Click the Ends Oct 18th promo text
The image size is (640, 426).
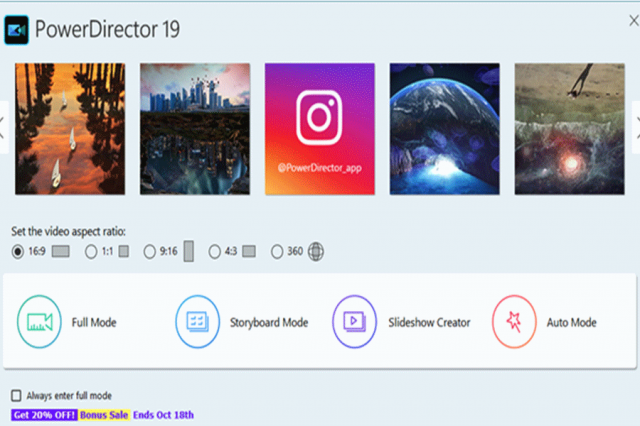163,415
